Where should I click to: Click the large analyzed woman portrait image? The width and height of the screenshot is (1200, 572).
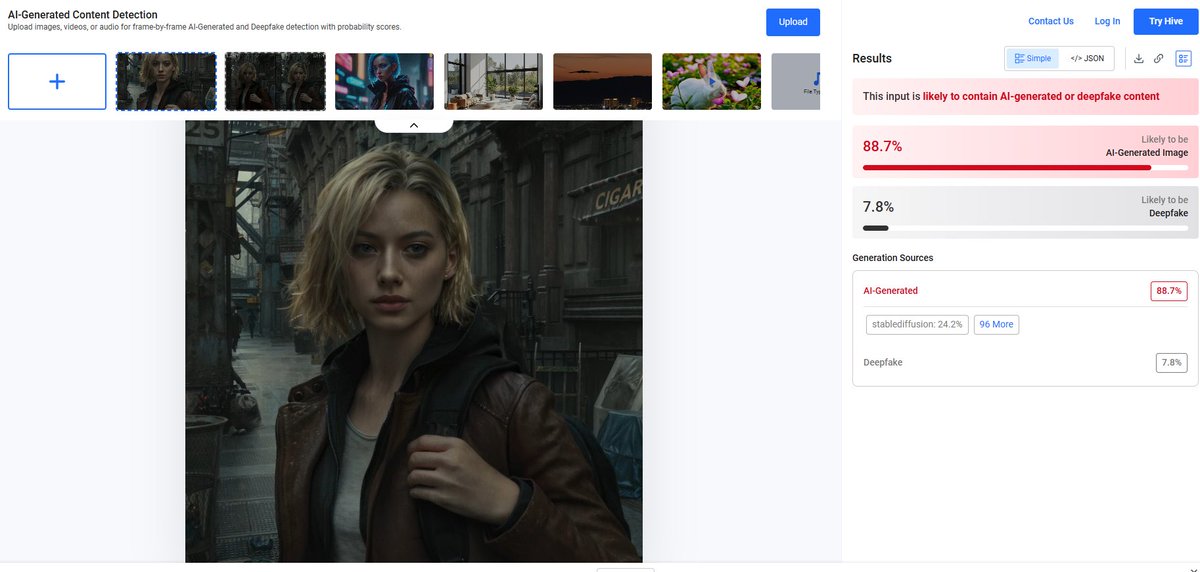[x=414, y=341]
